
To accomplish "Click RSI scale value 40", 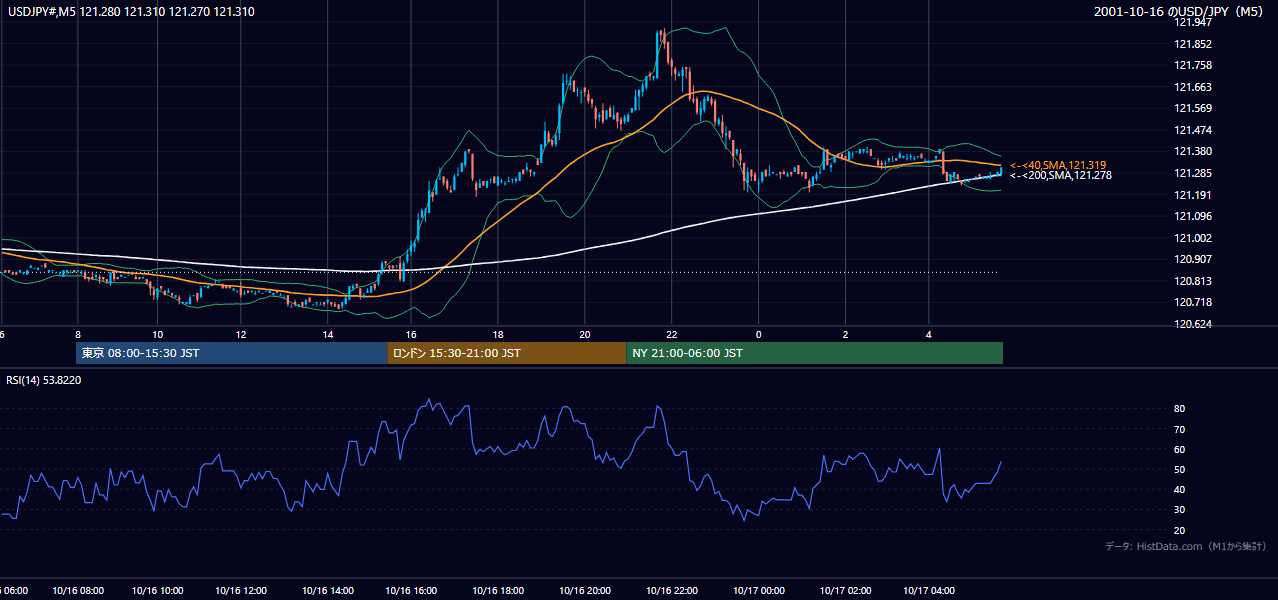I will 1179,490.
